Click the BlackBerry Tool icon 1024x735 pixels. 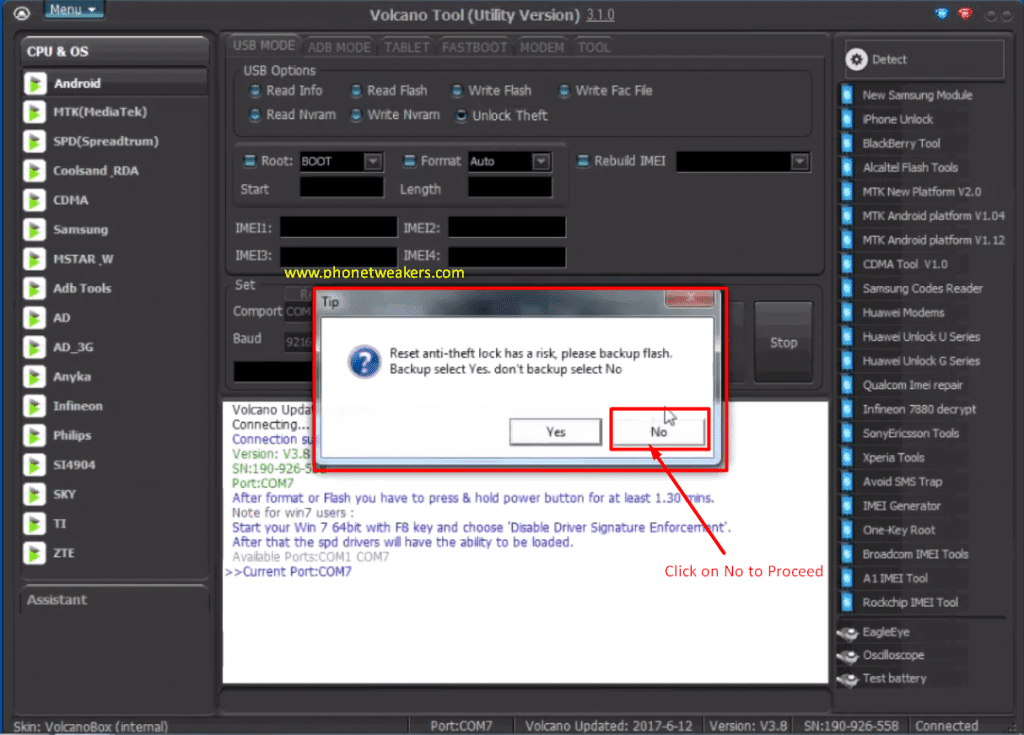[846, 144]
